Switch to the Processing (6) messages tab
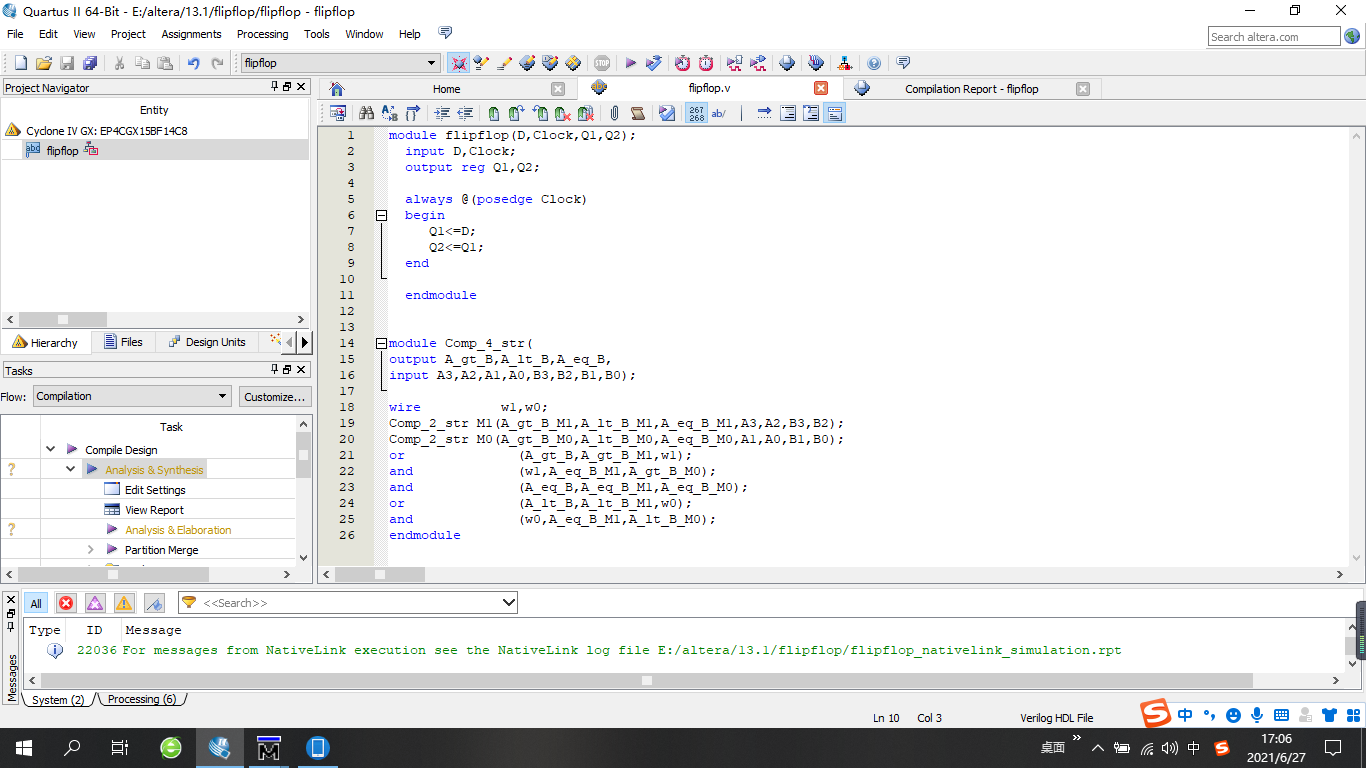The width and height of the screenshot is (1366, 768). (140, 700)
